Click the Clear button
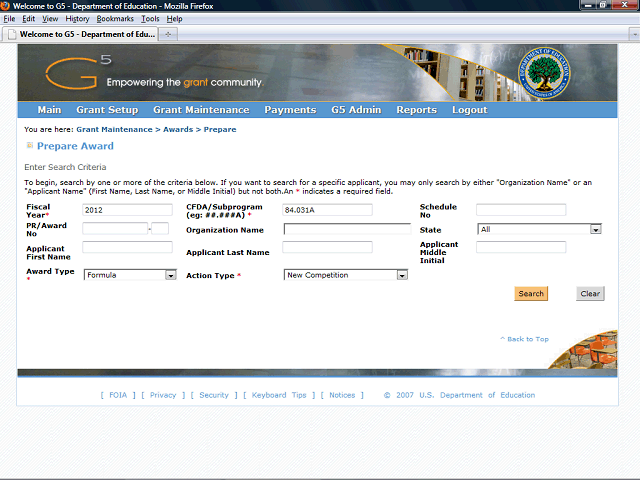The height and width of the screenshot is (480, 640). 590,293
